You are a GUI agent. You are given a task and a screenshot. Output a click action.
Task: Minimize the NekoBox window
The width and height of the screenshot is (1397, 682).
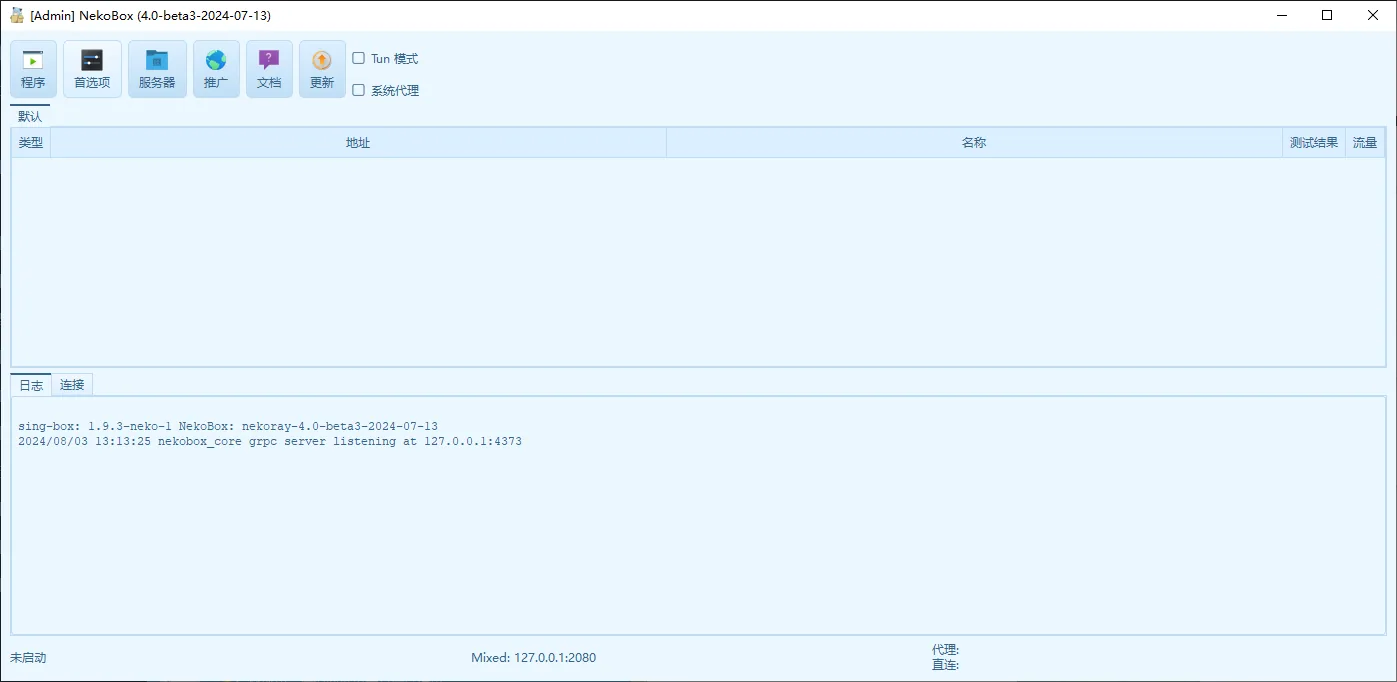click(1281, 15)
